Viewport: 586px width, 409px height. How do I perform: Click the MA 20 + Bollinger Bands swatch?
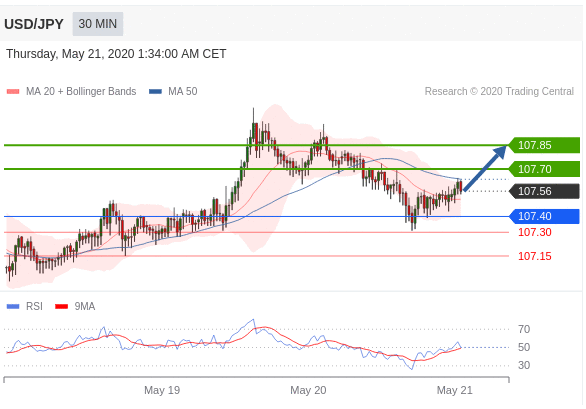13,92
